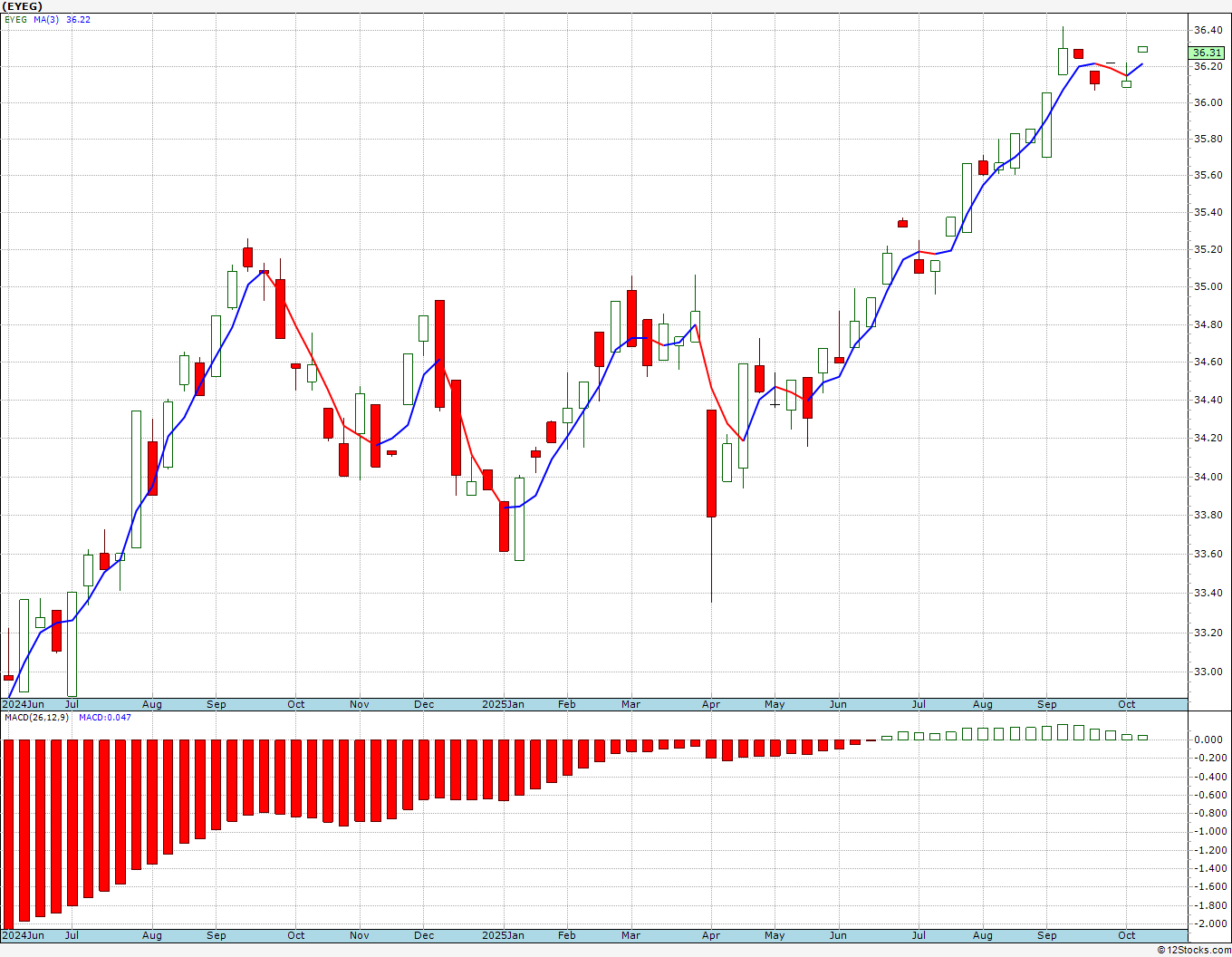Screen dimensions: 1232x957
Task: Click the 35.60 price axis label
Action: 1207,175
